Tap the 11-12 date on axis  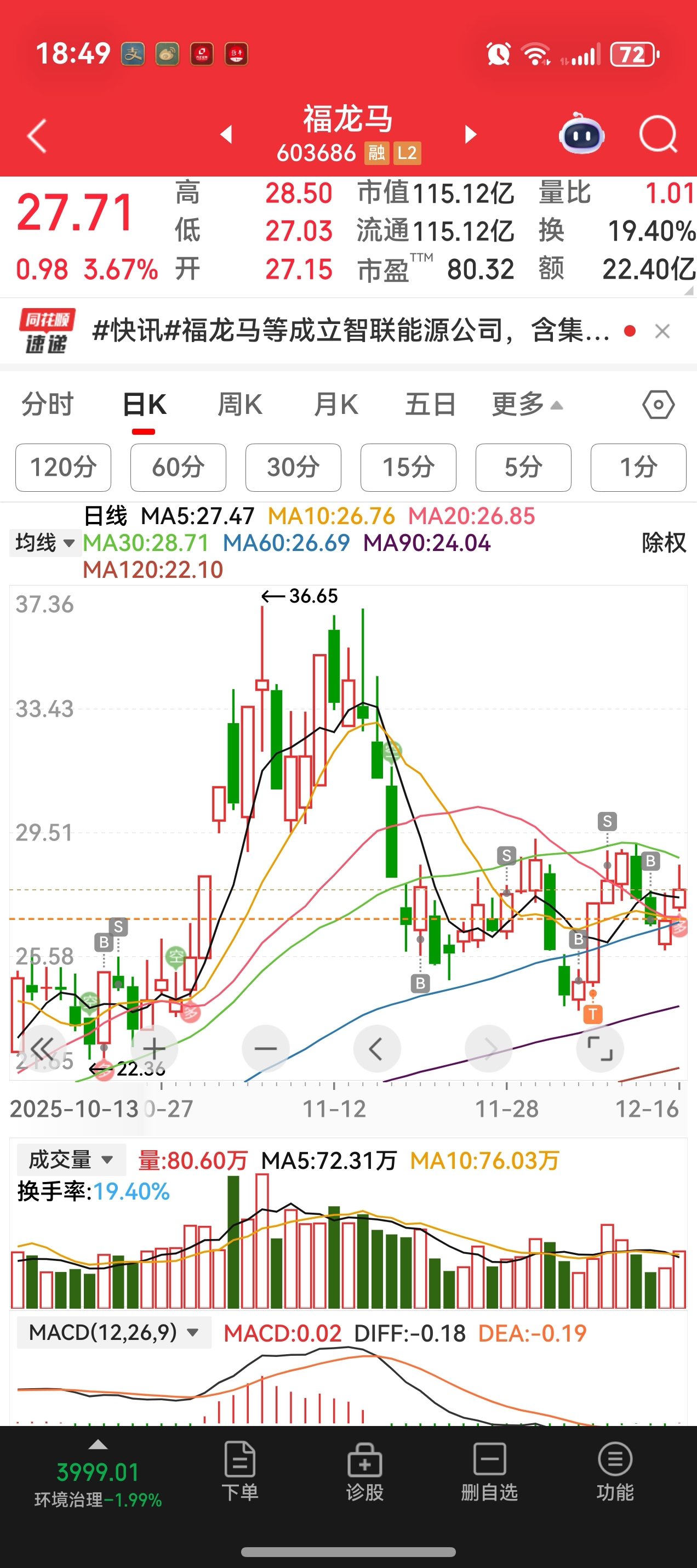point(334,1109)
